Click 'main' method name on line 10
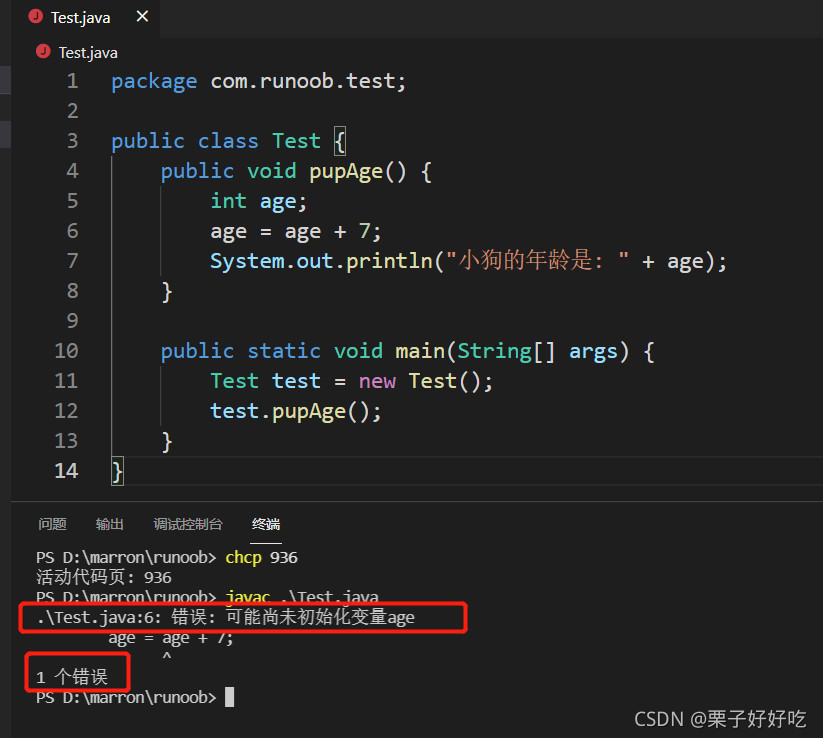The width and height of the screenshot is (823, 738). [x=420, y=351]
